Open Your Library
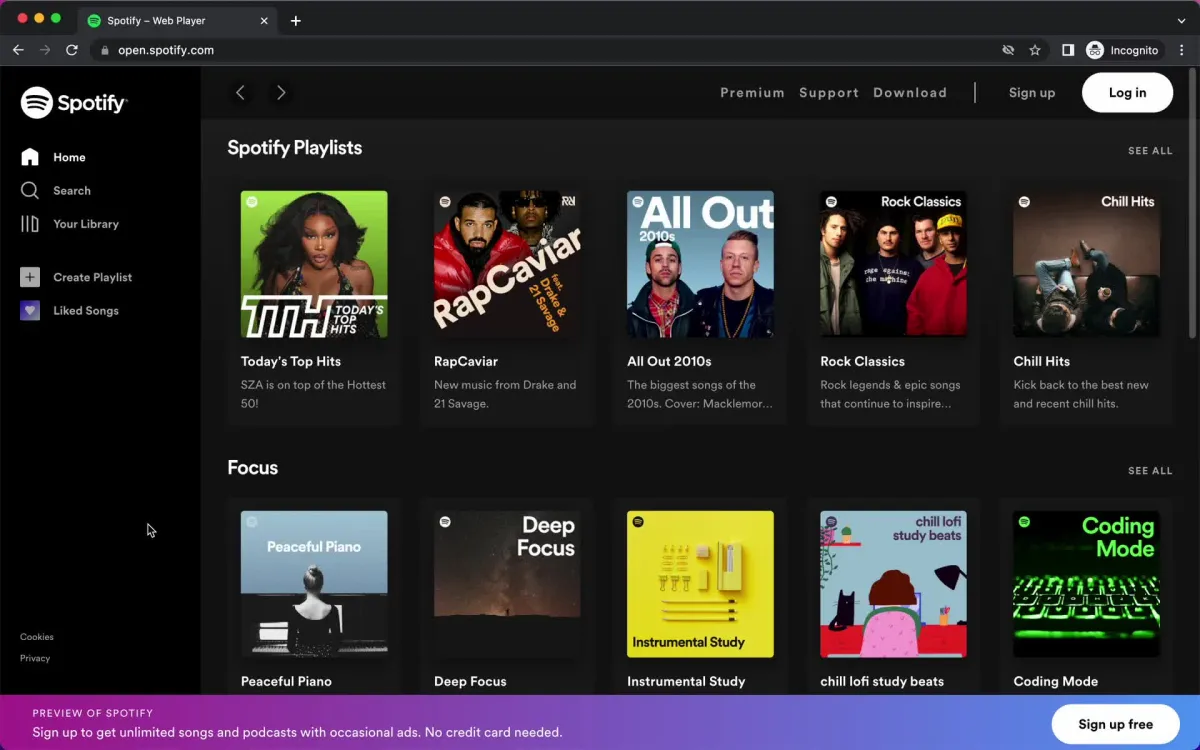 86,224
